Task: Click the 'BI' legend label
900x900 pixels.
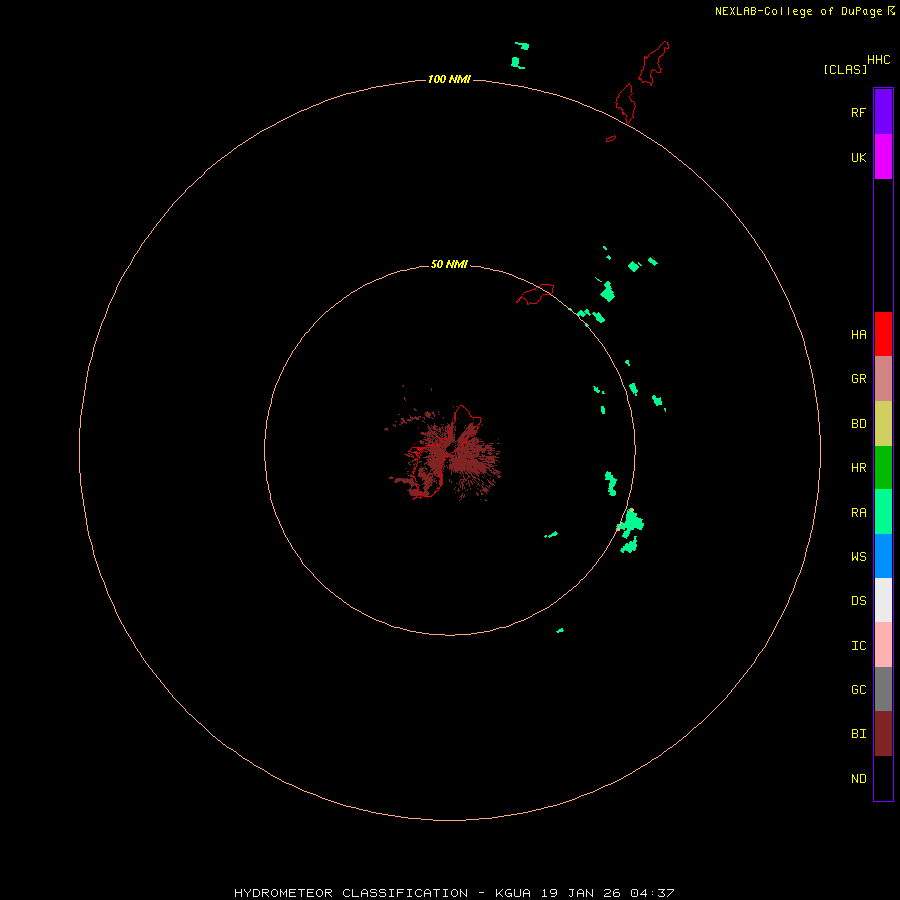Action: [858, 734]
